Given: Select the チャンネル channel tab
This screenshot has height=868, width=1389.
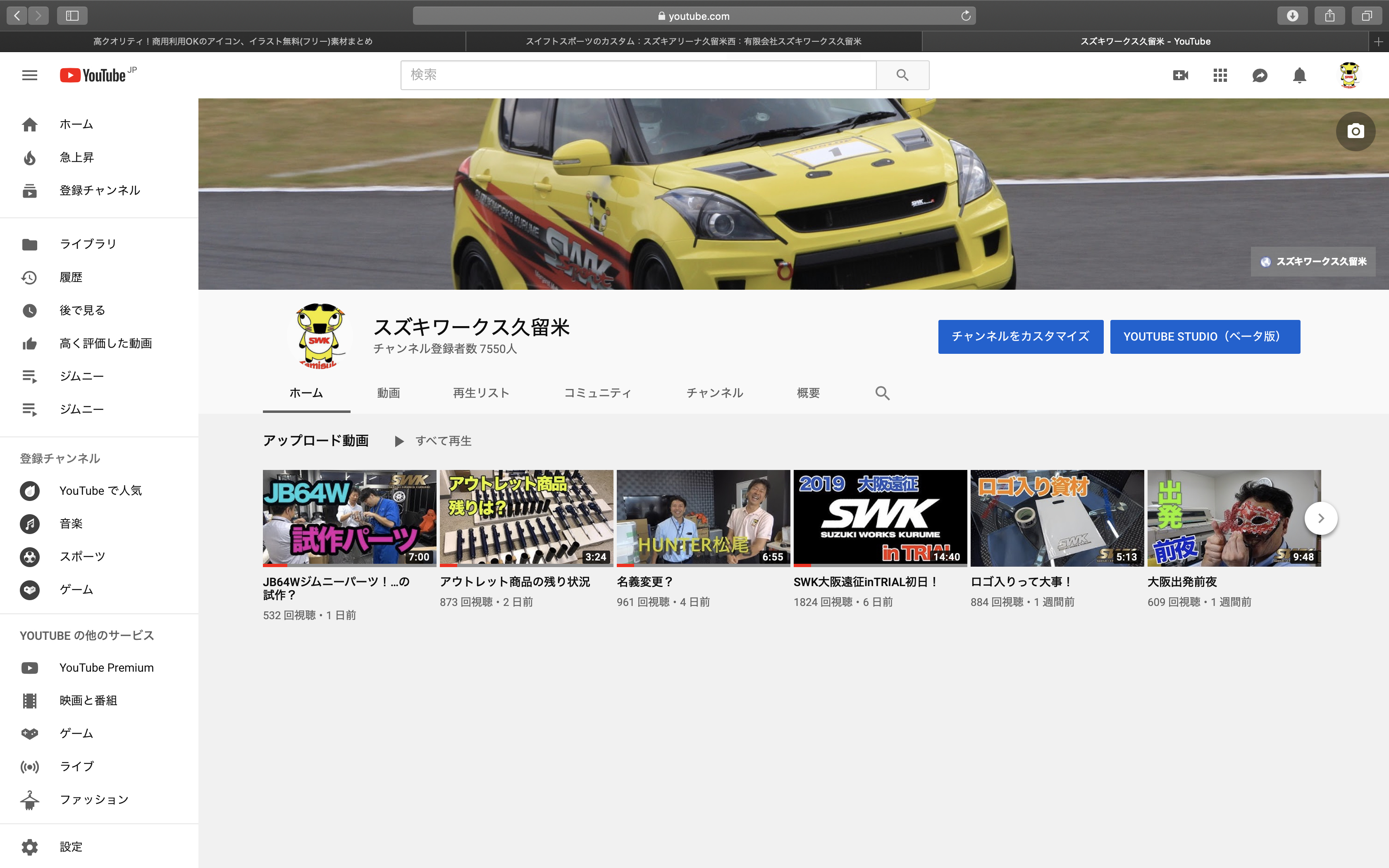Looking at the screenshot, I should pos(715,393).
